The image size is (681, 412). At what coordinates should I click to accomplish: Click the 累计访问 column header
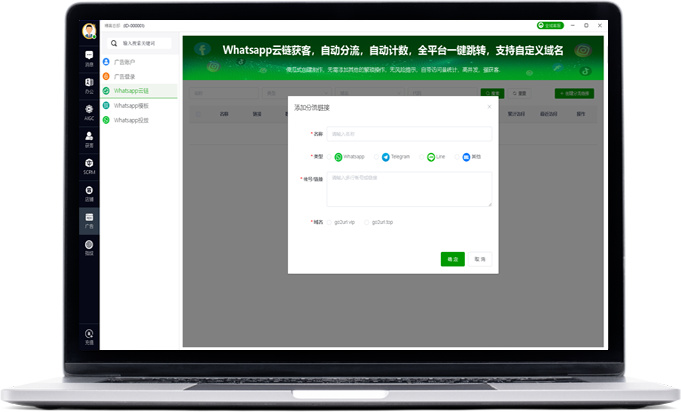[516, 114]
